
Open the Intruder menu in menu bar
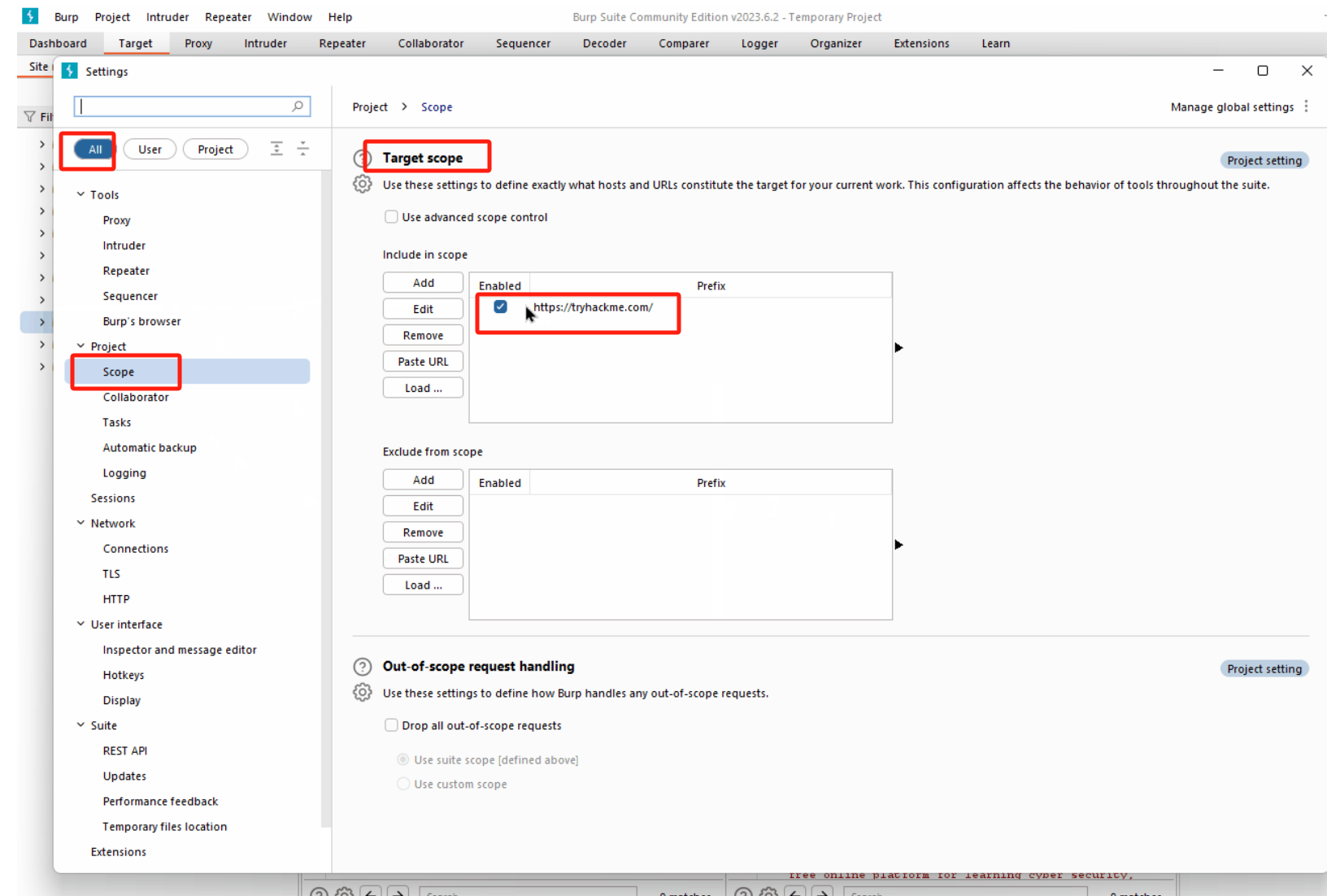(x=168, y=17)
